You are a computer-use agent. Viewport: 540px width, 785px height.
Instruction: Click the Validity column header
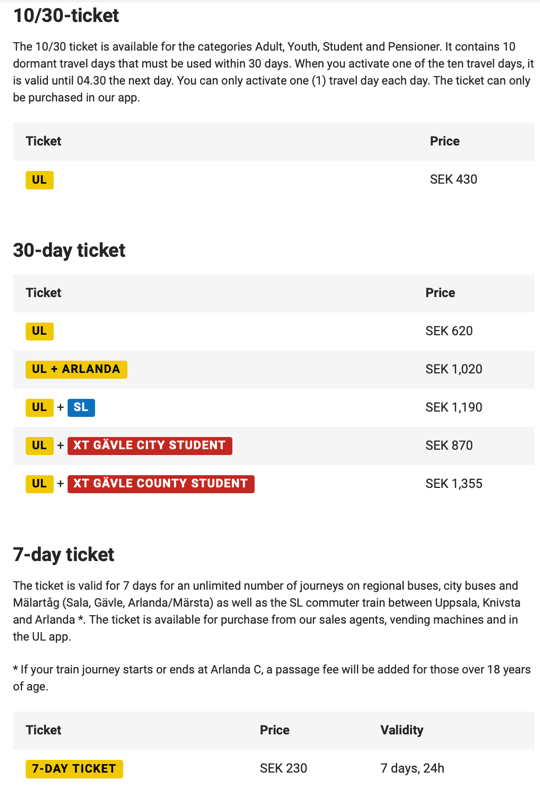pyautogui.click(x=402, y=730)
